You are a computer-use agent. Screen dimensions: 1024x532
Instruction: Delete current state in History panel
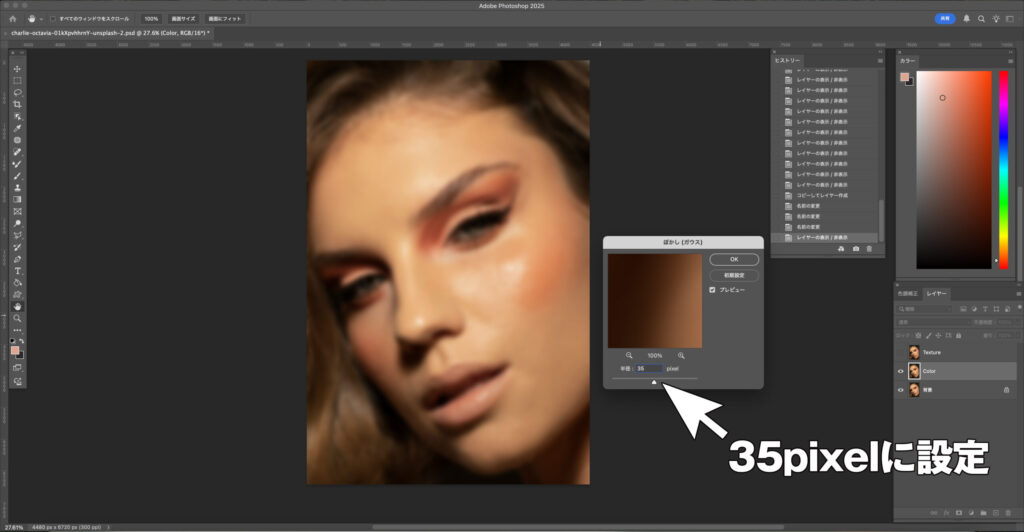869,249
